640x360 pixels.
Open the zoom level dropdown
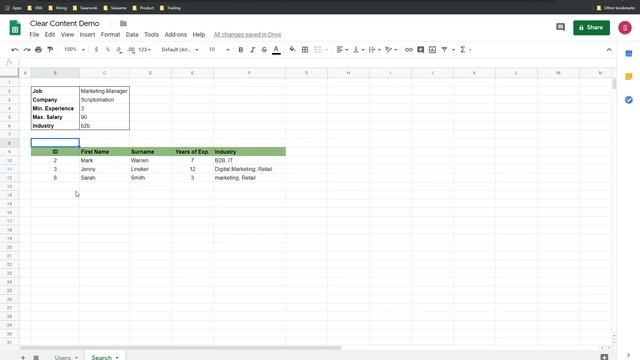[74, 50]
